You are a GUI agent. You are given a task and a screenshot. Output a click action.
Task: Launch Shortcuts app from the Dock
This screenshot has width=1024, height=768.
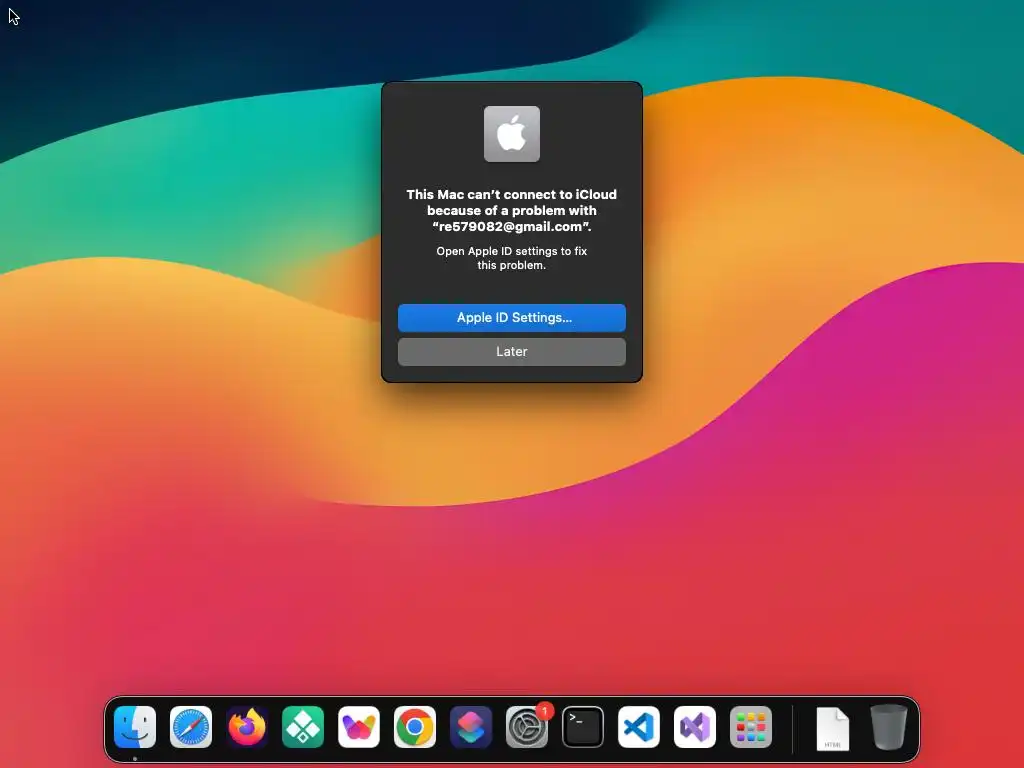click(471, 726)
